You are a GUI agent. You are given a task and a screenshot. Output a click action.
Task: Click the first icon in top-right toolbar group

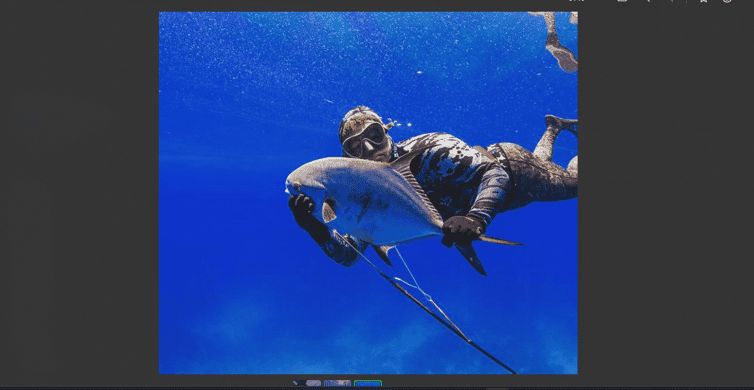click(622, 1)
